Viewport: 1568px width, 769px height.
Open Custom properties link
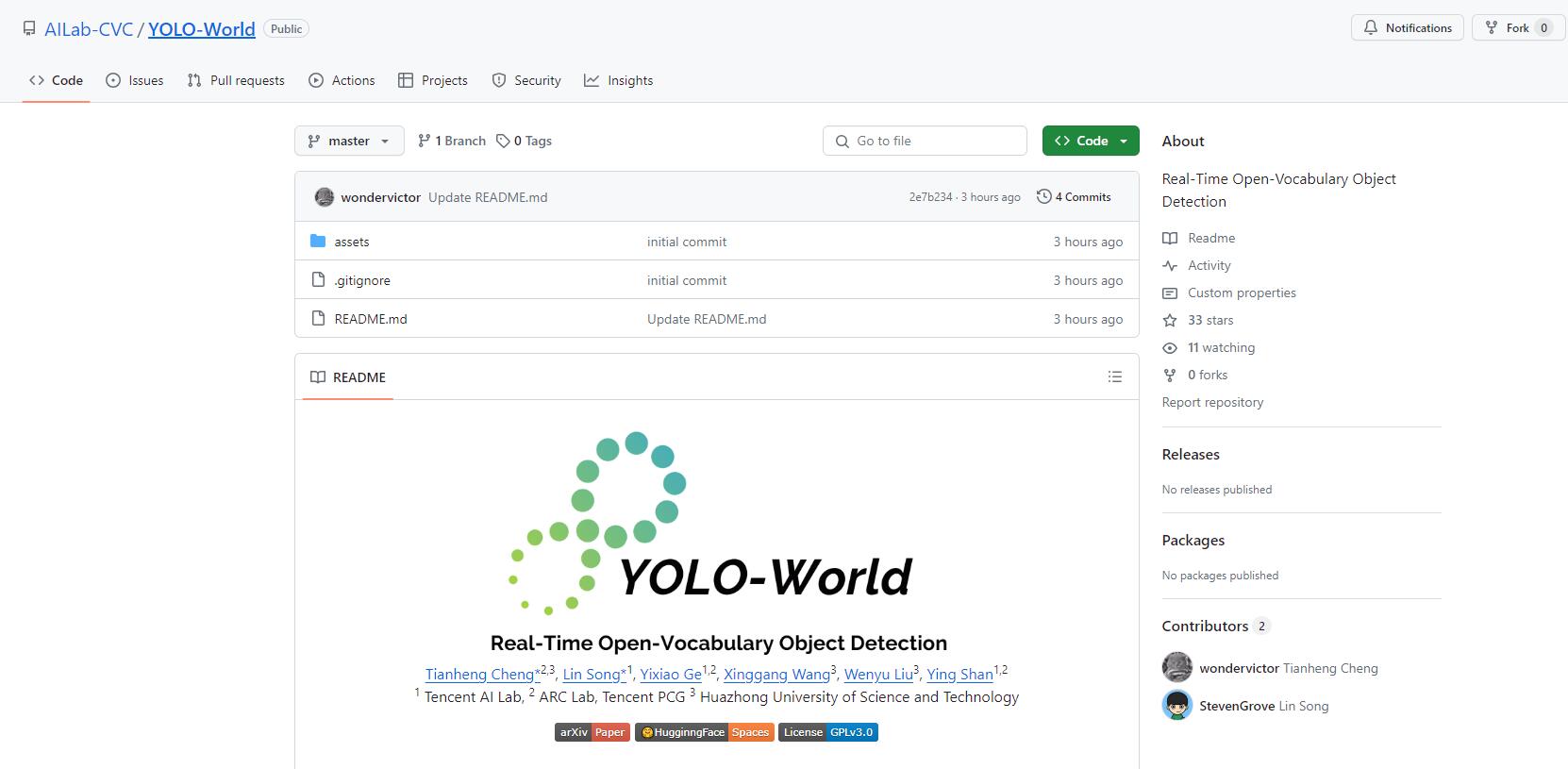(x=1229, y=293)
